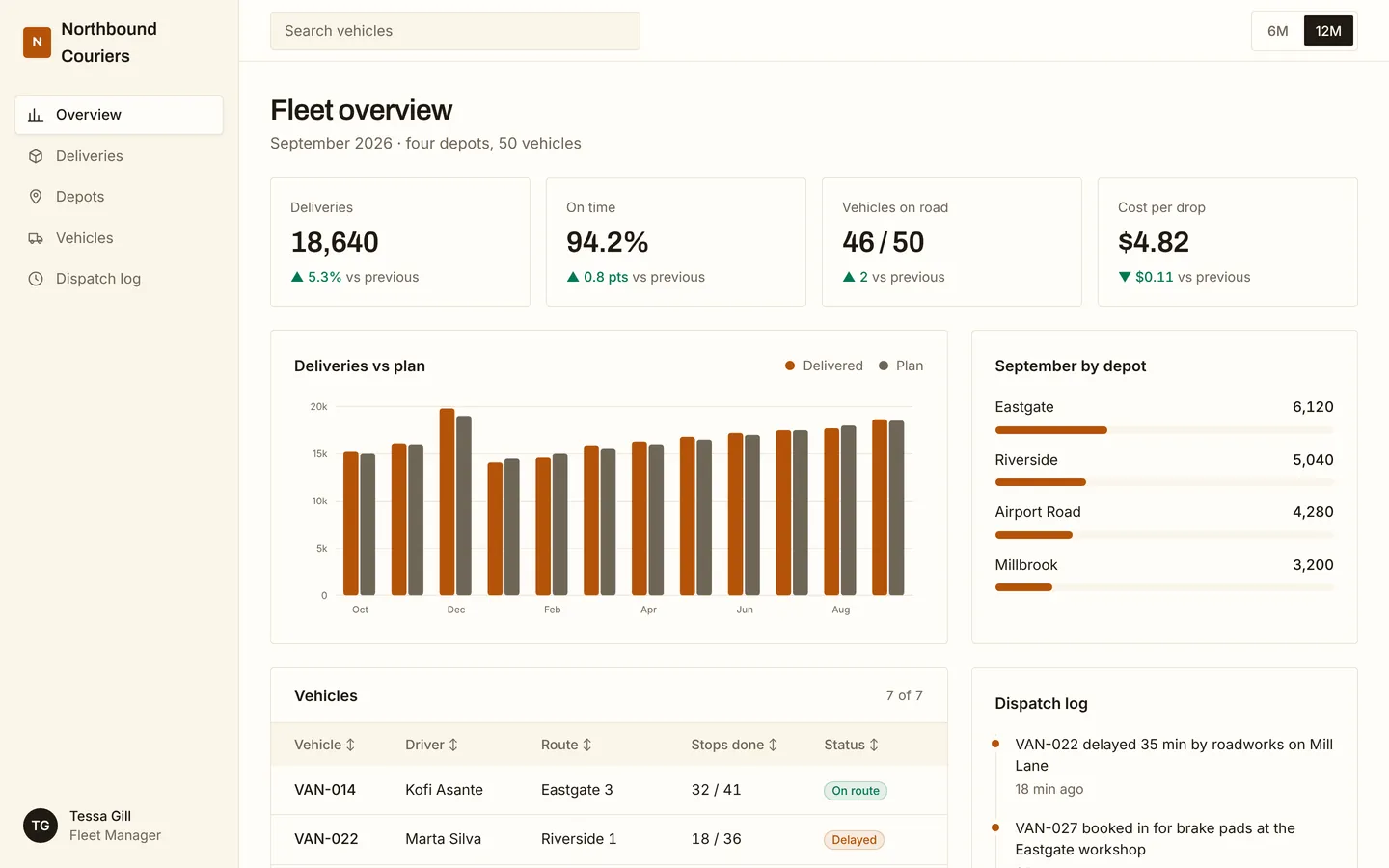Image resolution: width=1389 pixels, height=868 pixels.
Task: Click driver name Kofi Asante
Action: [x=444, y=790]
